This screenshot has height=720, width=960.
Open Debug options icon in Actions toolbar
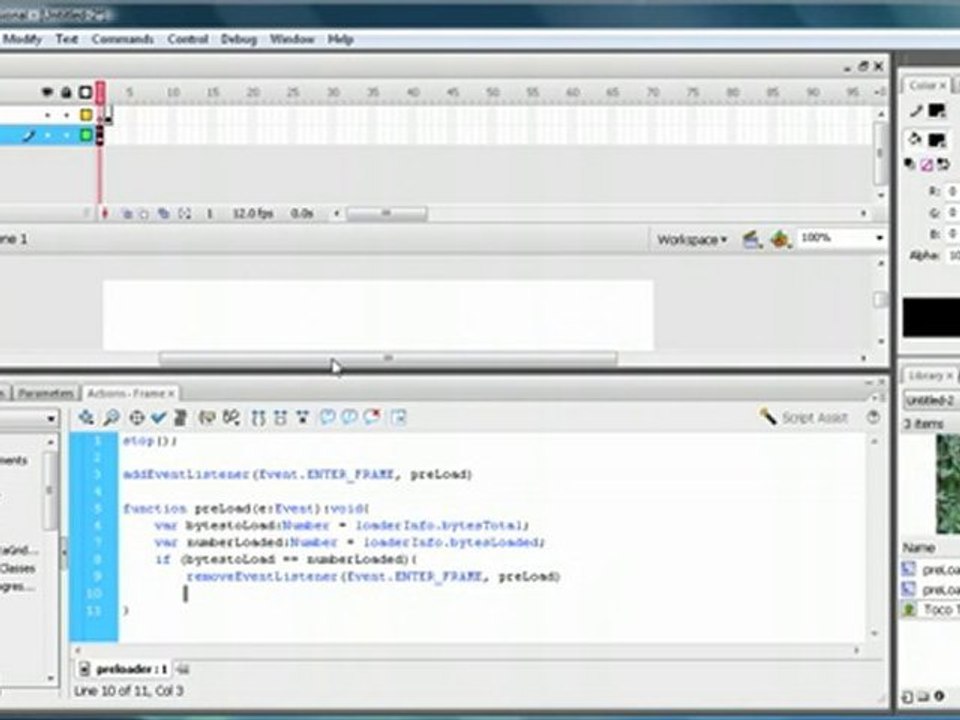[x=231, y=418]
